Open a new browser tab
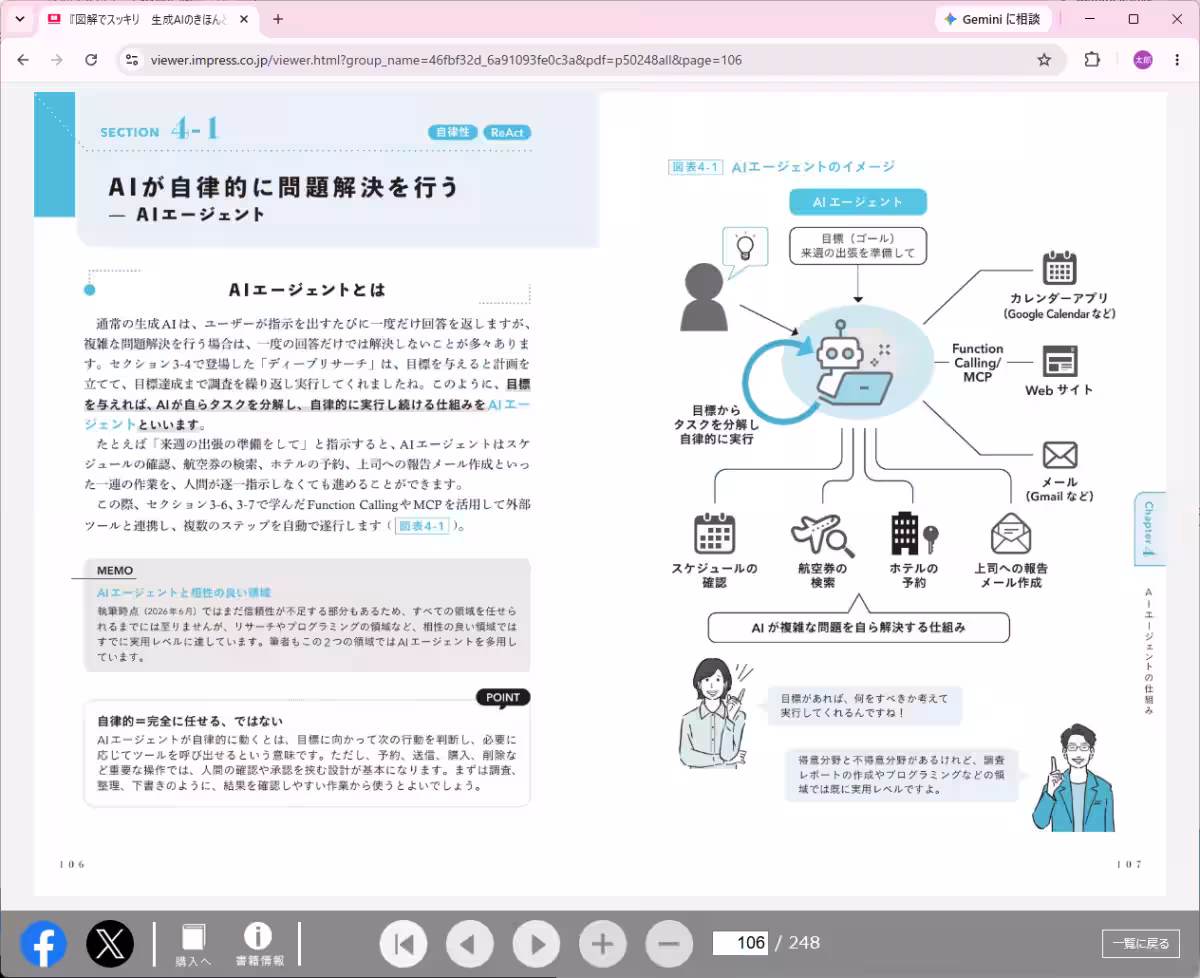Screen dimensions: 1200x978 (x=278, y=19)
